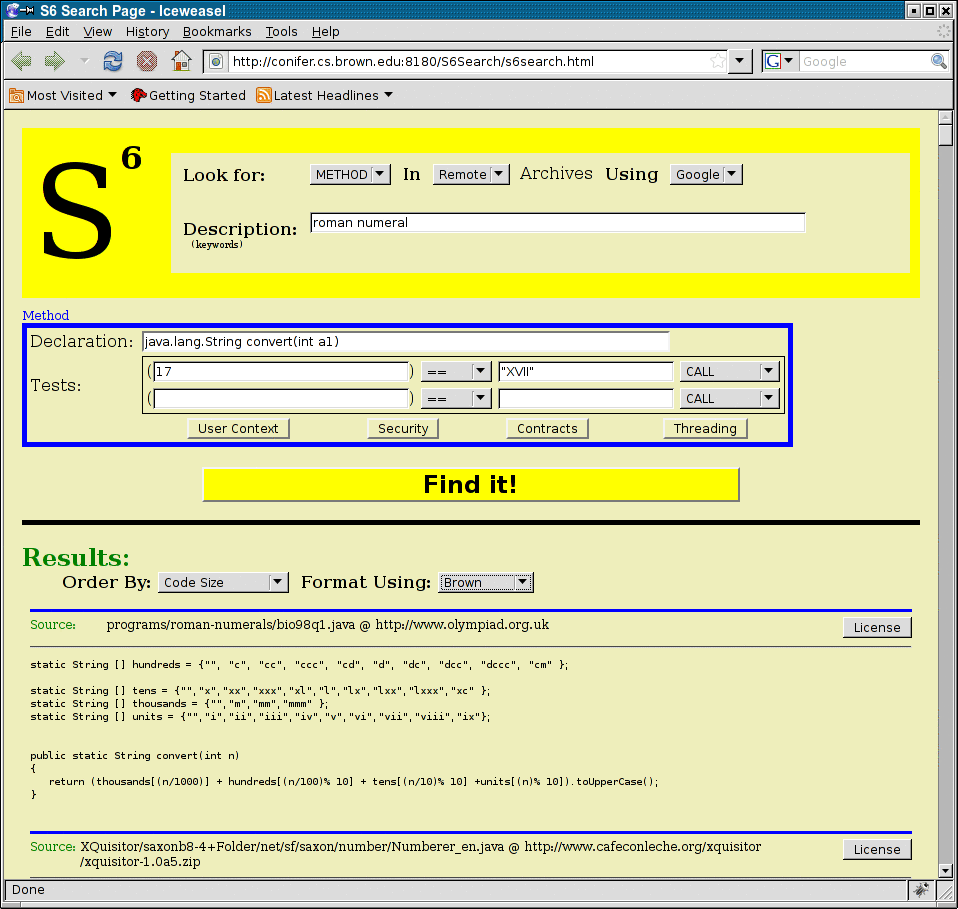Screen dimensions: 958x909
Task: Open the History menu
Action: [147, 31]
